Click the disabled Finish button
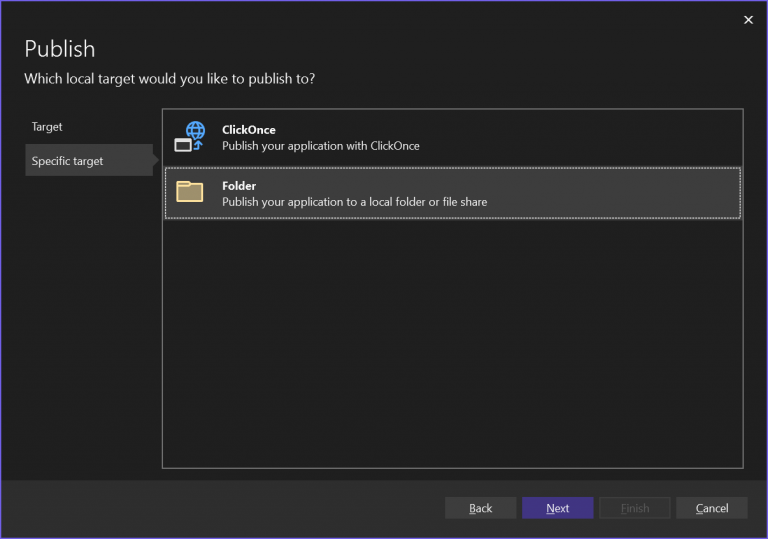Image resolution: width=768 pixels, height=539 pixels. pyautogui.click(x=635, y=508)
